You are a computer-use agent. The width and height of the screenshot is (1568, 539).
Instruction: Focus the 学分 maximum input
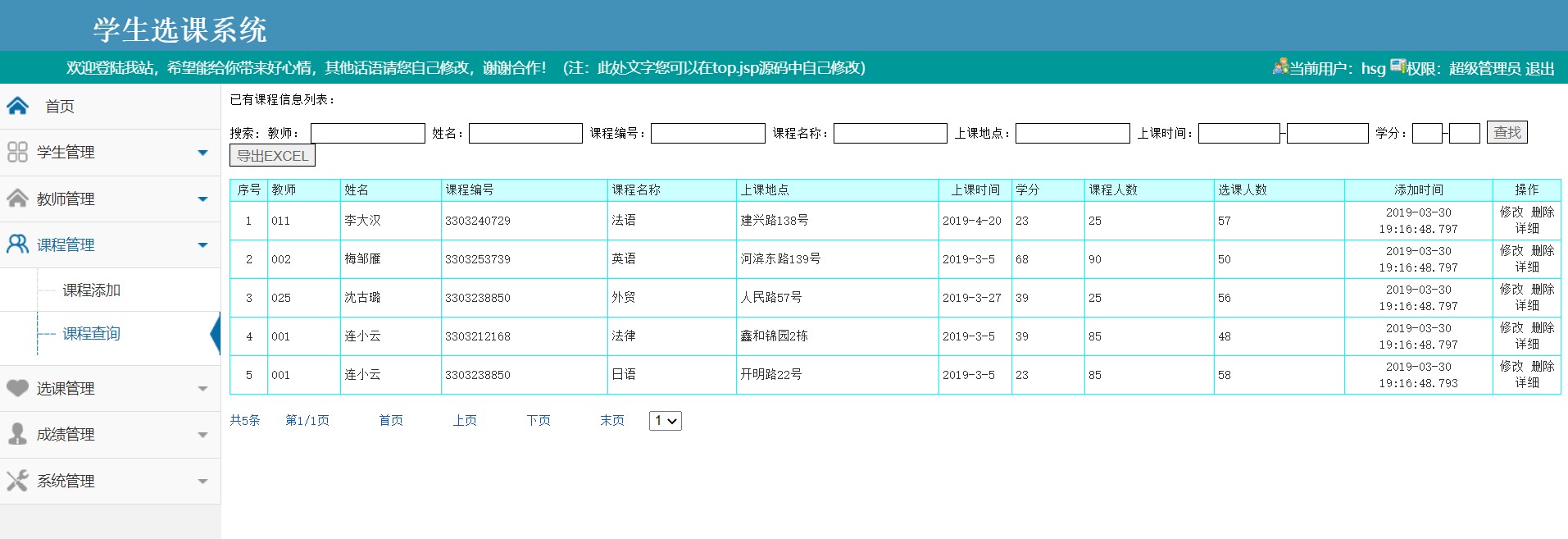point(1465,133)
